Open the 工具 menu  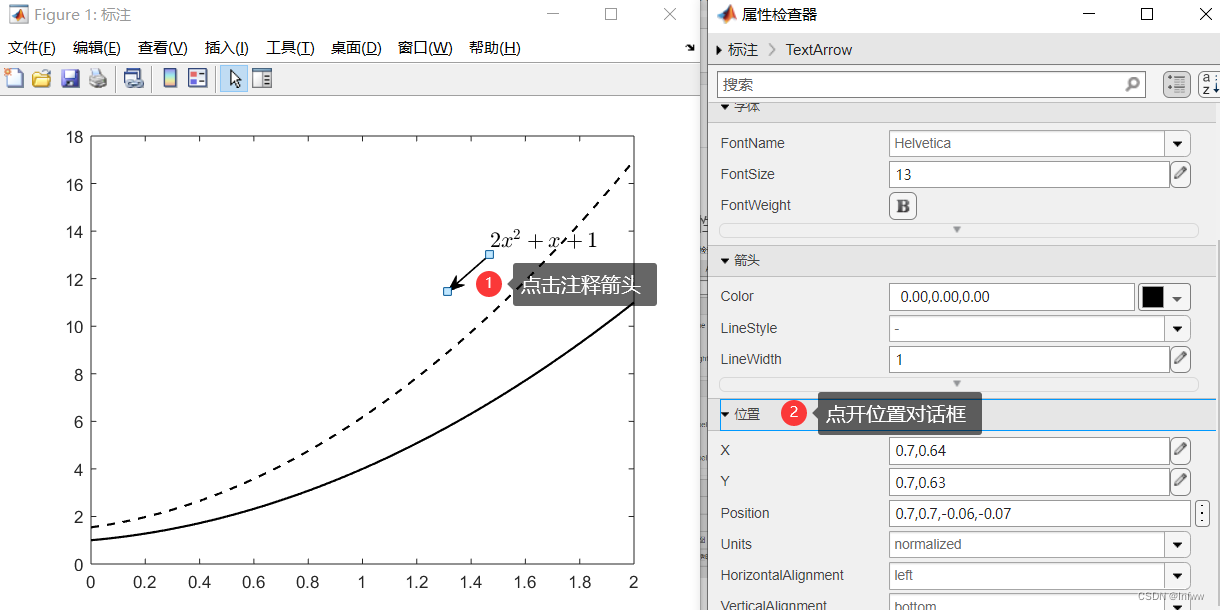(290, 47)
